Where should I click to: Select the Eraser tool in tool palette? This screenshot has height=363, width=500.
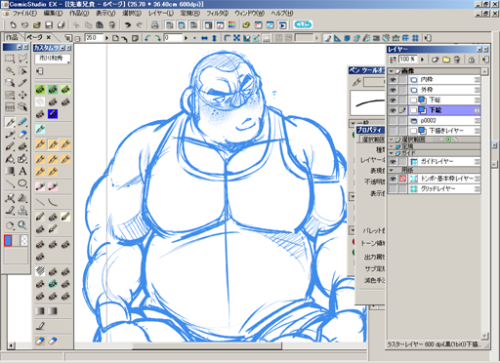click(x=22, y=134)
